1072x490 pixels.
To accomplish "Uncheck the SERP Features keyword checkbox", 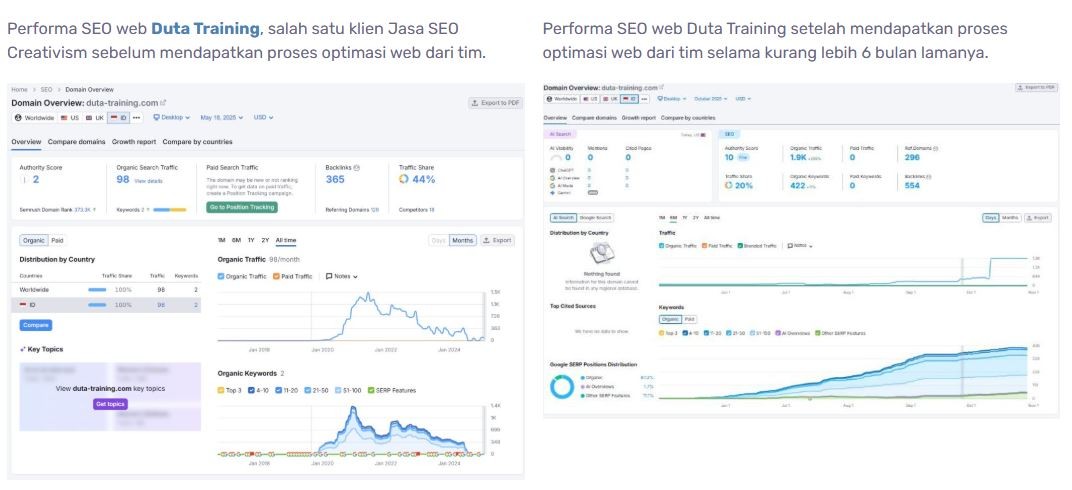I will click(370, 389).
